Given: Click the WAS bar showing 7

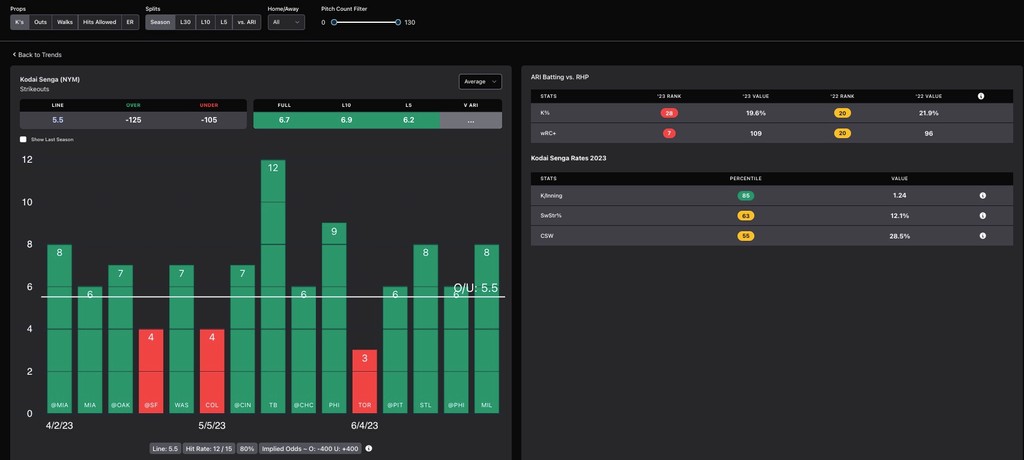Looking at the screenshot, I should (x=182, y=339).
